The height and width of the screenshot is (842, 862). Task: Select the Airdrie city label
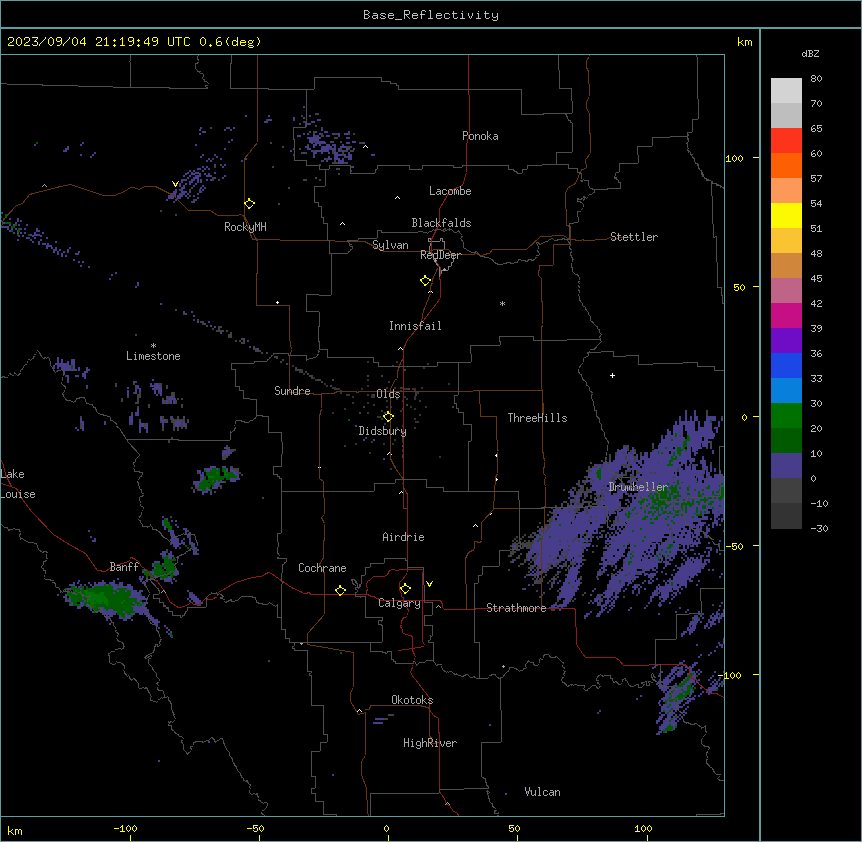[x=403, y=537]
